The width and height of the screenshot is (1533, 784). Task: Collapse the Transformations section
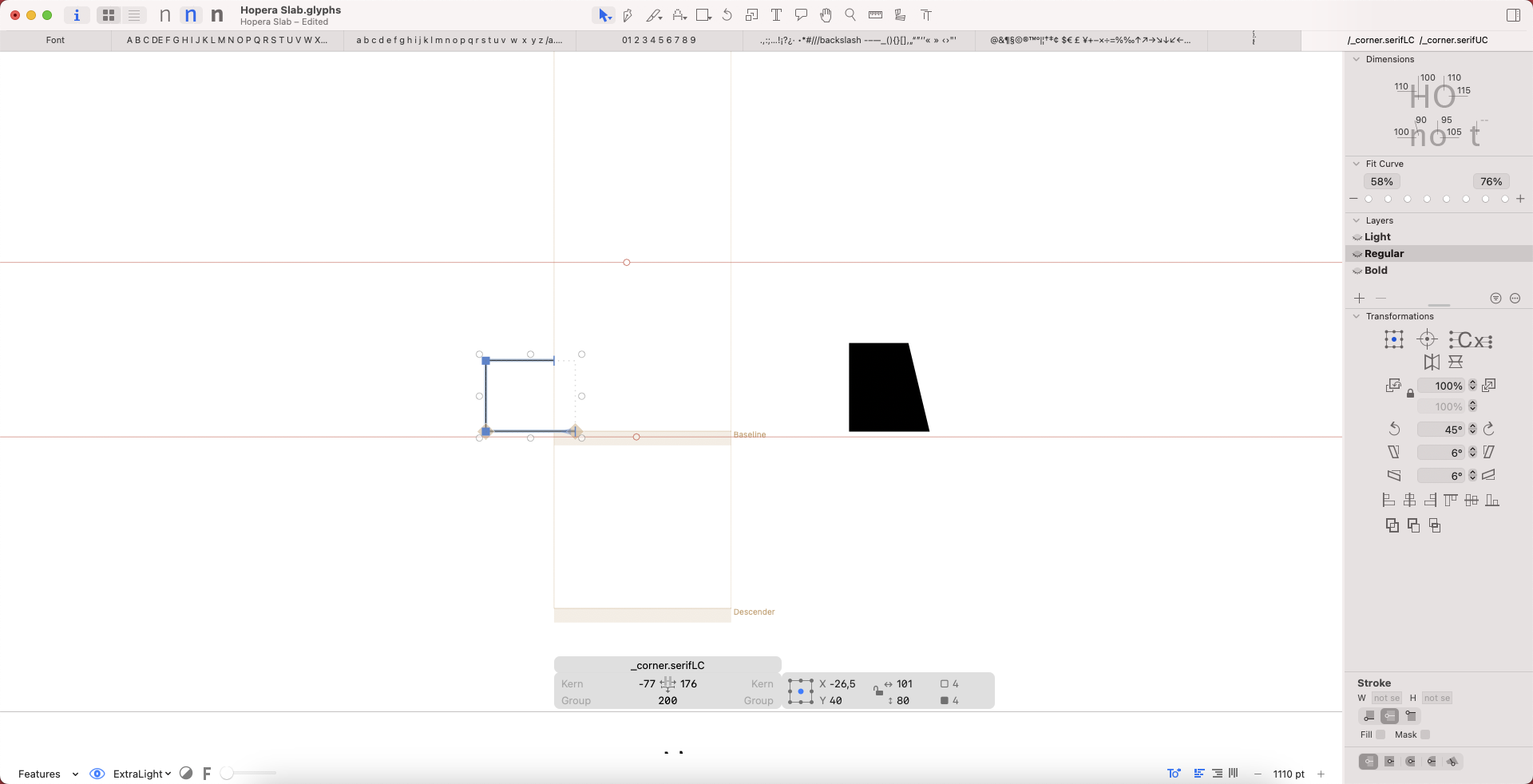[x=1356, y=316]
